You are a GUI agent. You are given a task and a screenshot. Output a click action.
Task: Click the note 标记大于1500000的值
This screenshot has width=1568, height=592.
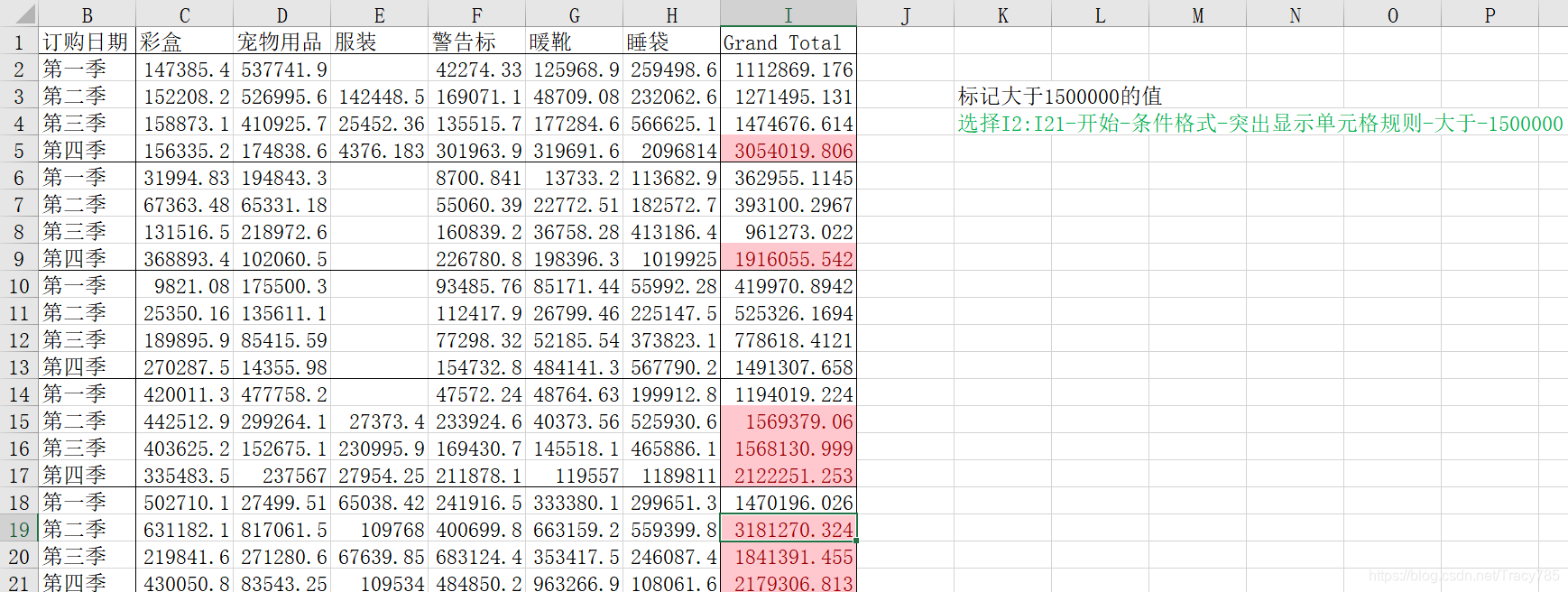(x=1059, y=96)
